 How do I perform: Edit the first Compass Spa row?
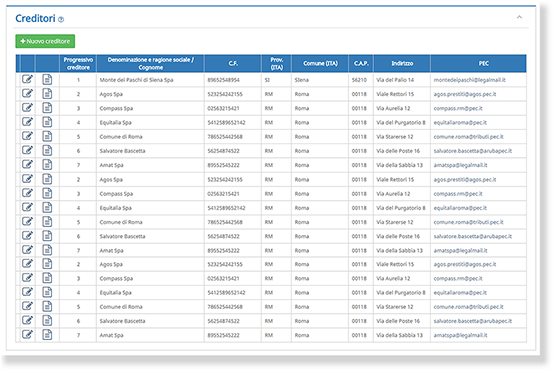coord(28,108)
